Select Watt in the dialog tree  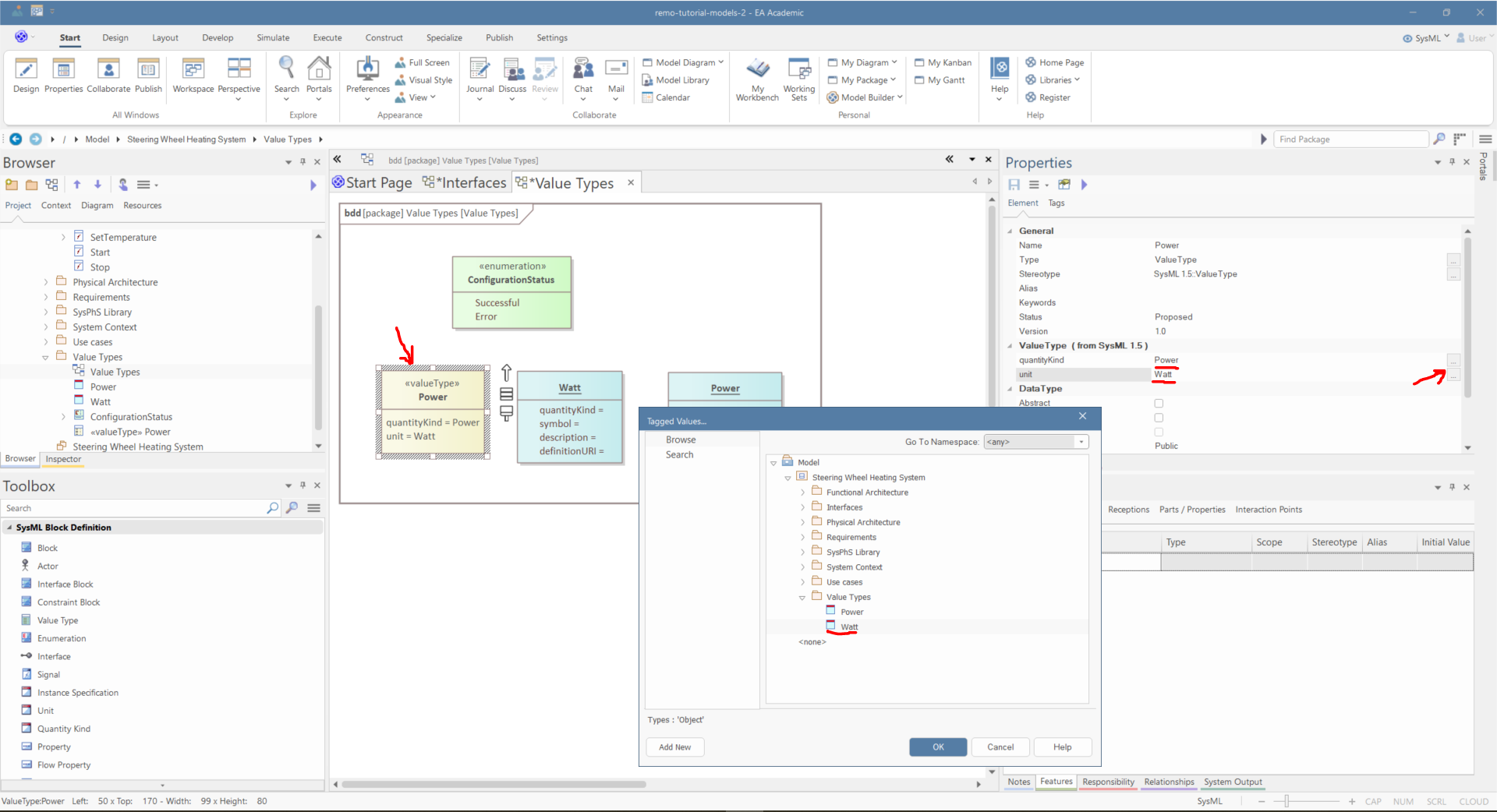(849, 627)
